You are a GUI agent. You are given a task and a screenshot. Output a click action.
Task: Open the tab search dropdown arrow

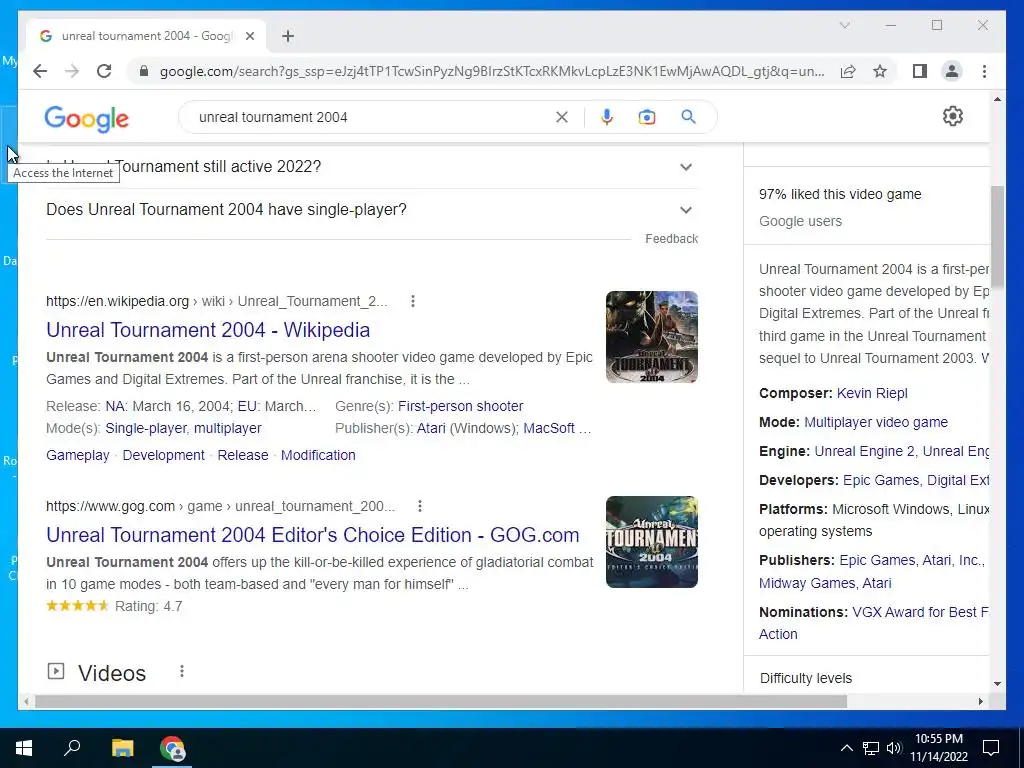pos(844,25)
